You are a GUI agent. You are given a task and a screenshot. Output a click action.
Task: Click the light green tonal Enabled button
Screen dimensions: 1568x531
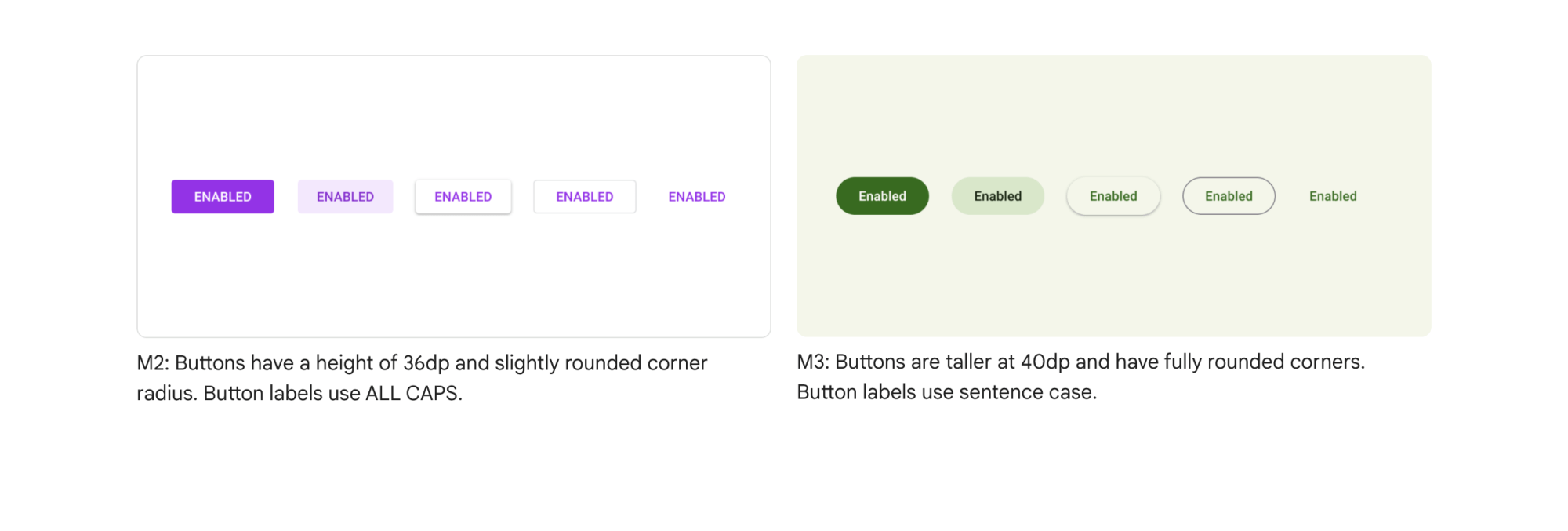coord(998,196)
